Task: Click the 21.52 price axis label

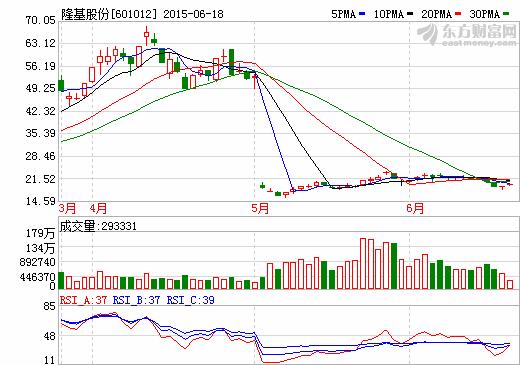Action: pyautogui.click(x=40, y=179)
